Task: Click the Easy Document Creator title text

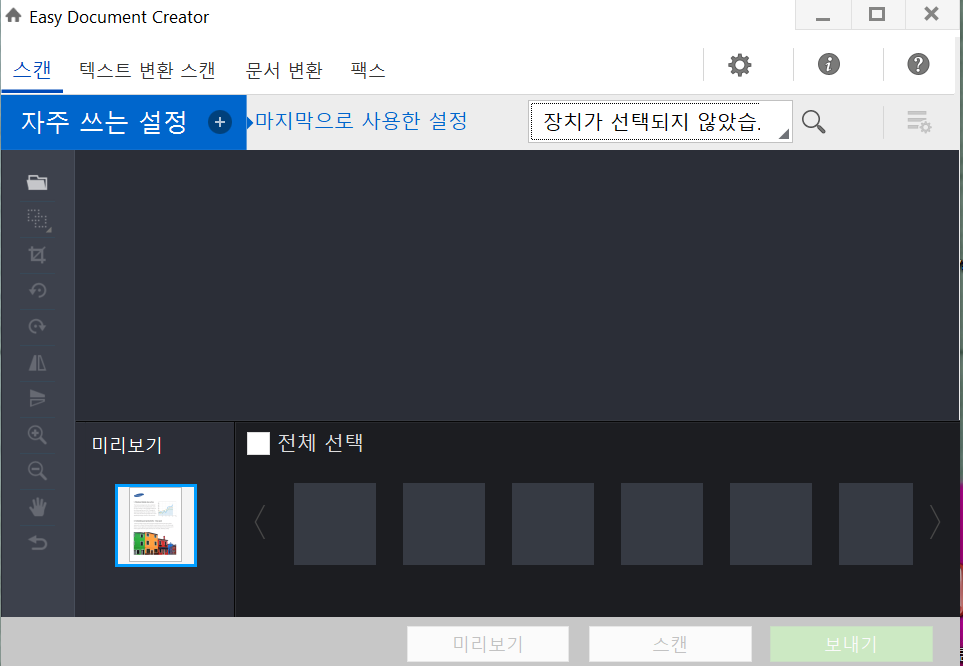Action: point(119,17)
